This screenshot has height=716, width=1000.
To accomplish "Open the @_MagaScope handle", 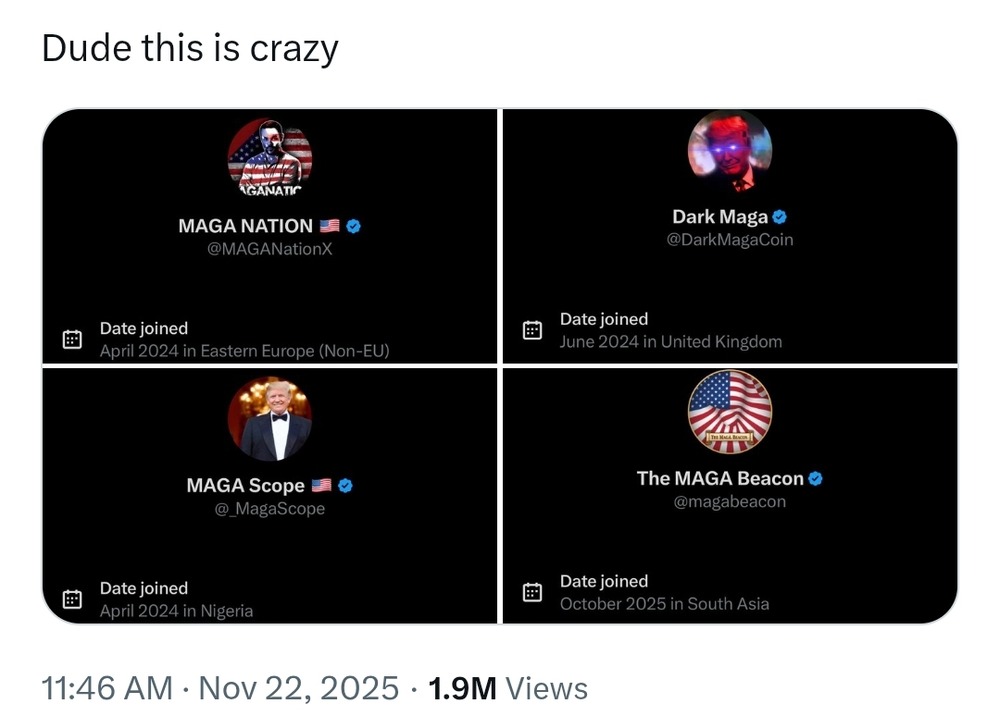I will tap(270, 509).
